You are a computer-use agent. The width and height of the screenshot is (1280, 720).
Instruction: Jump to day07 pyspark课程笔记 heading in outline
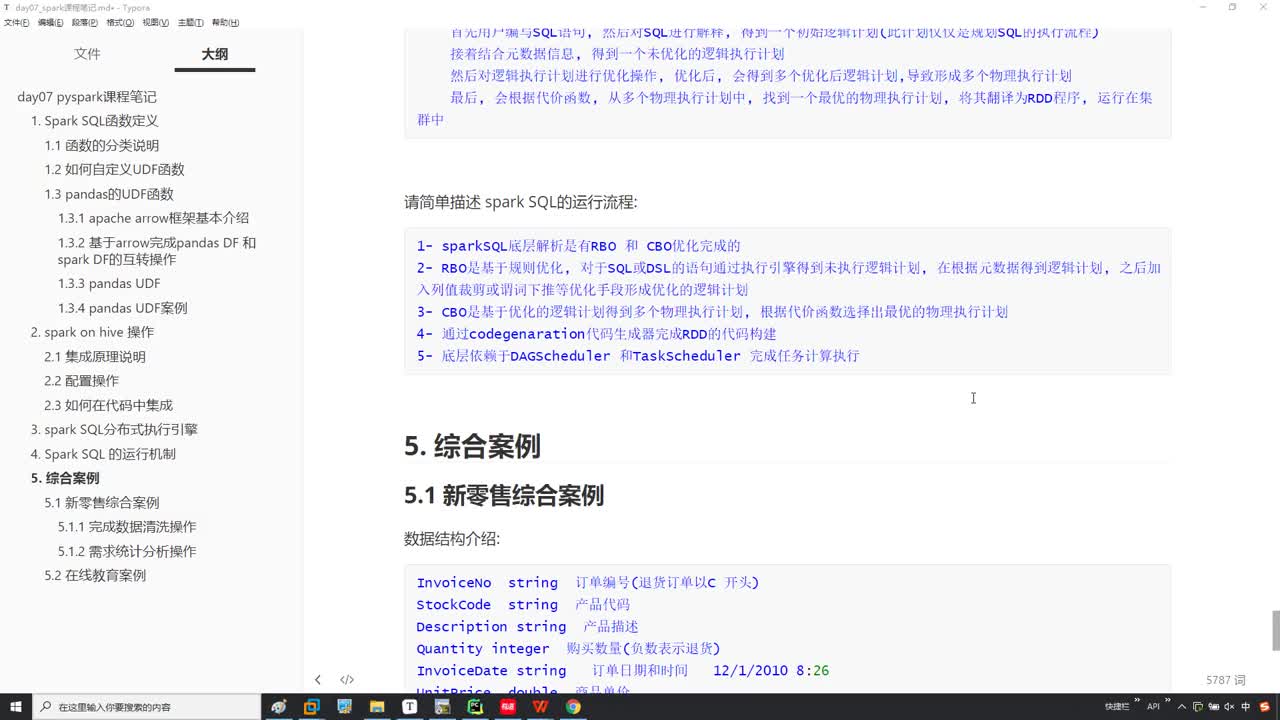(x=87, y=97)
